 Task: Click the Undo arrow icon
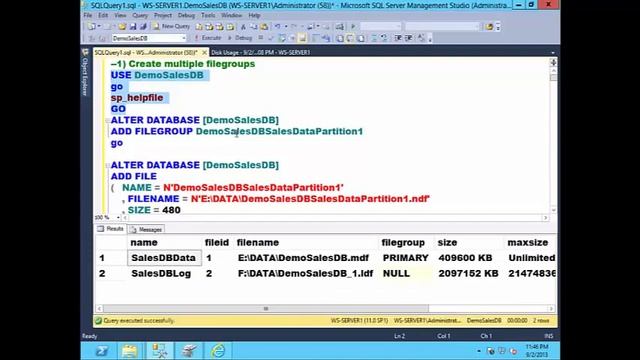278,27
